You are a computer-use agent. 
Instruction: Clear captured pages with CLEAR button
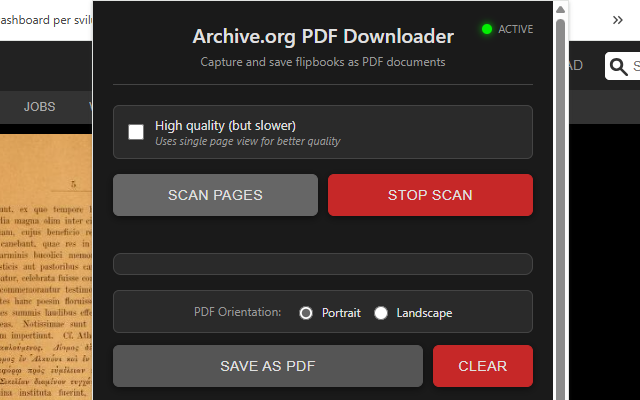[483, 366]
